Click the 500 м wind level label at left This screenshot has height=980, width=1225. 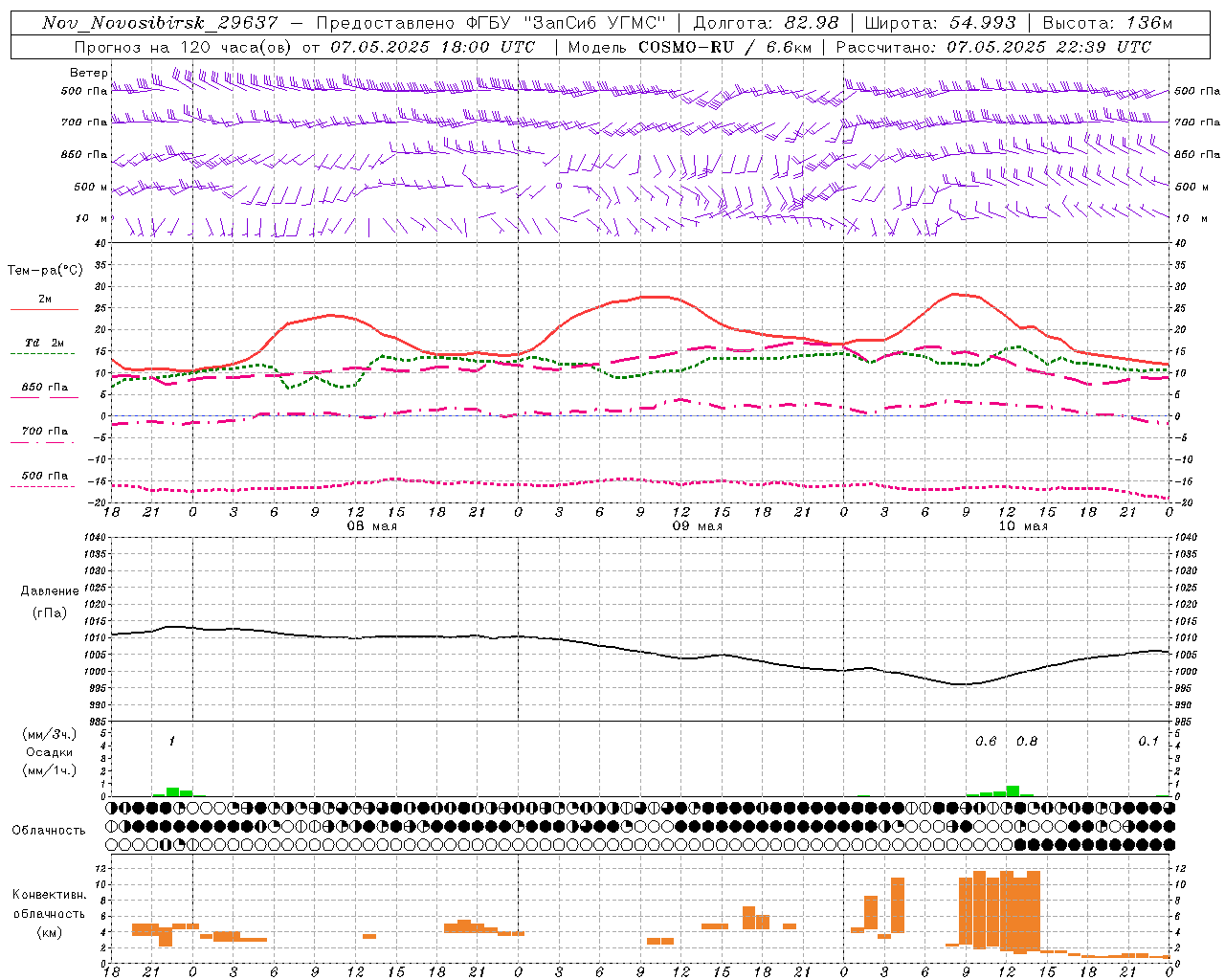click(91, 187)
